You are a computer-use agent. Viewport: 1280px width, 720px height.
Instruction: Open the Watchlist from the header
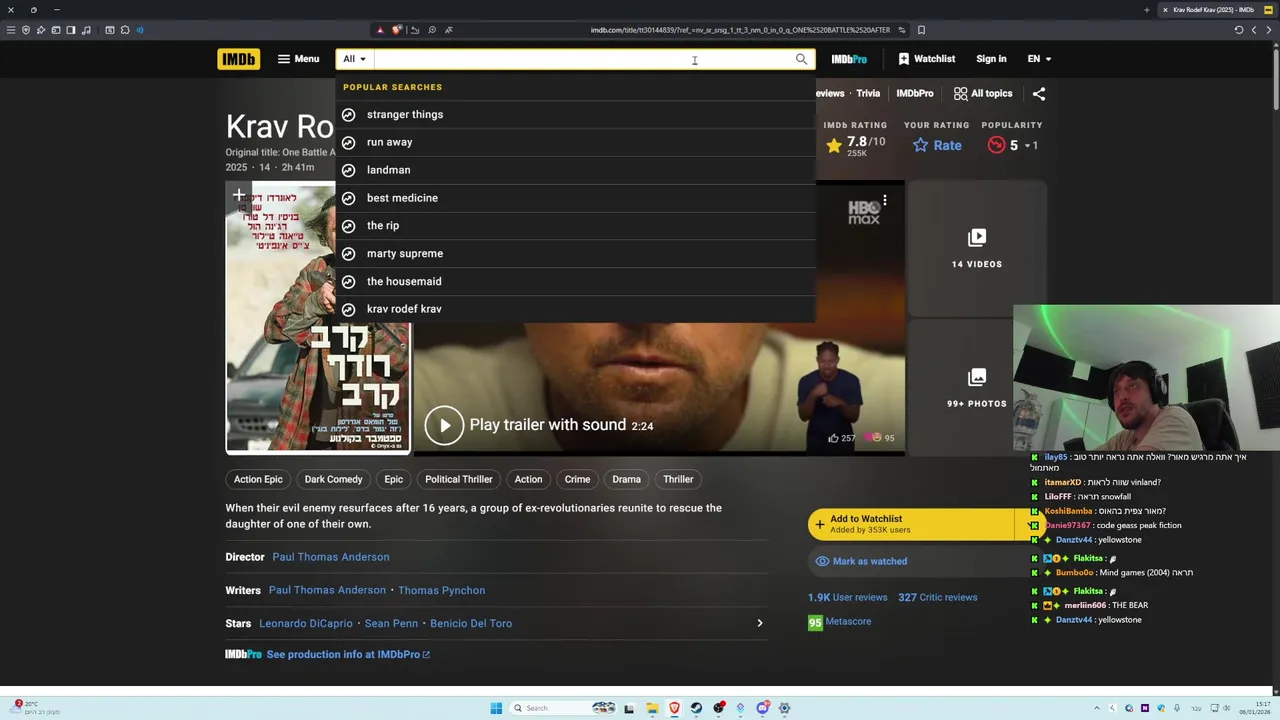(x=926, y=59)
